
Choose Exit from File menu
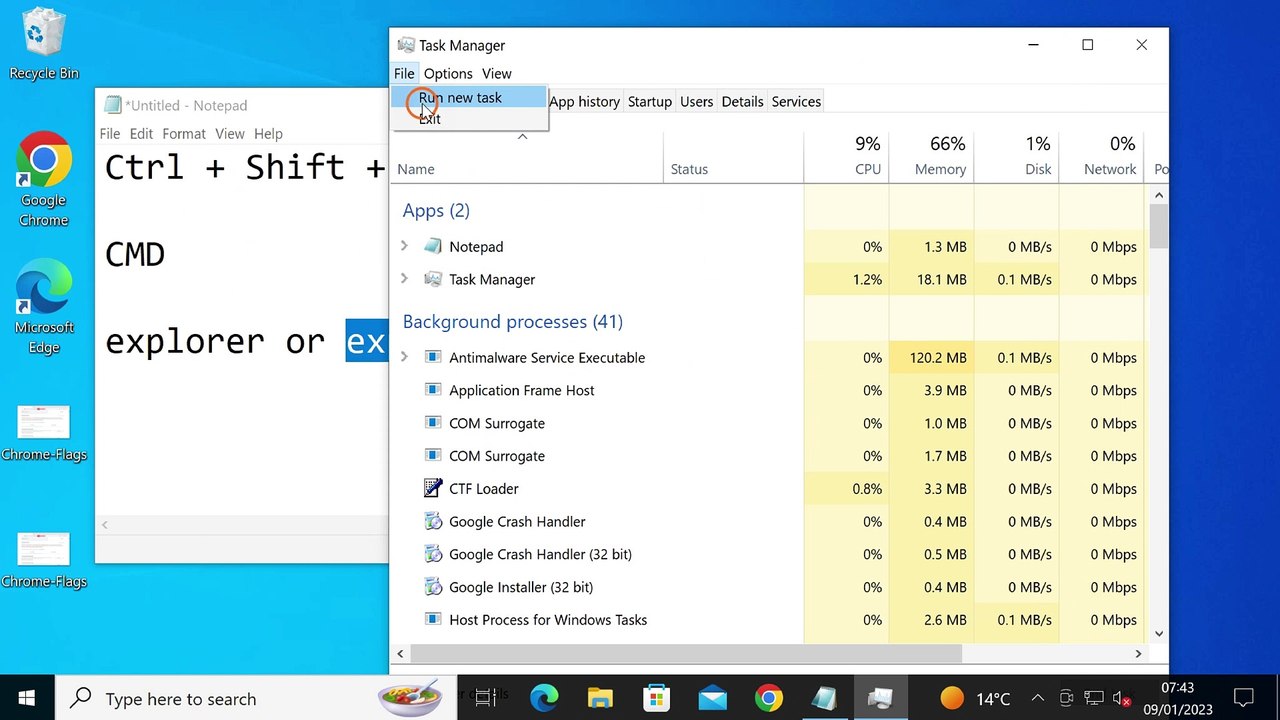tap(469, 118)
